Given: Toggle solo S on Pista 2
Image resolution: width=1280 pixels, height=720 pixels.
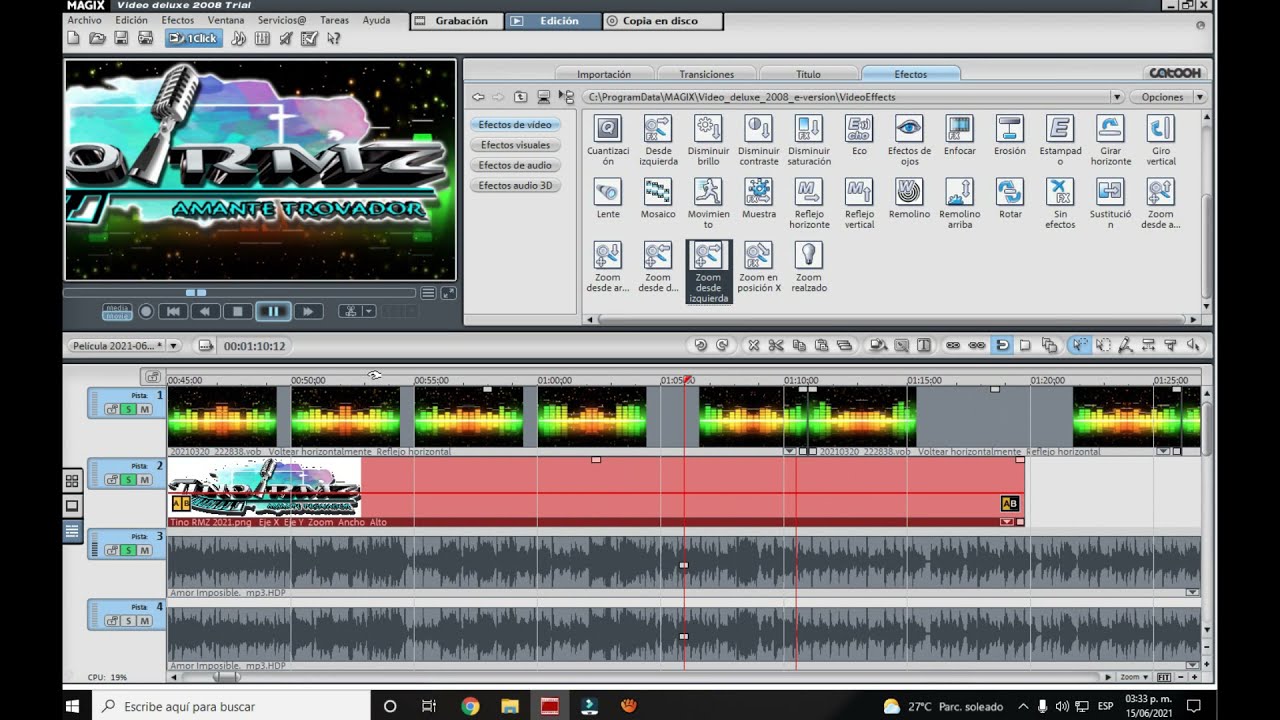Looking at the screenshot, I should point(128,480).
